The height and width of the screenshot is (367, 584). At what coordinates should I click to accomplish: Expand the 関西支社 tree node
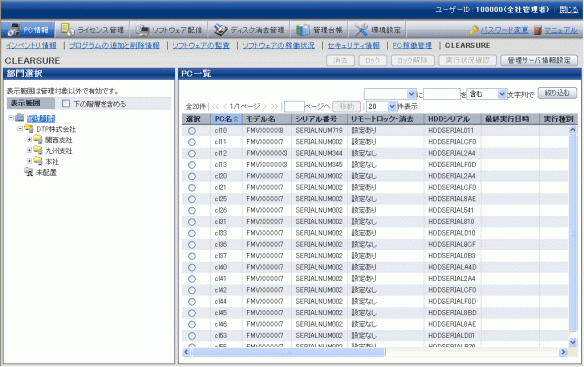click(29, 140)
